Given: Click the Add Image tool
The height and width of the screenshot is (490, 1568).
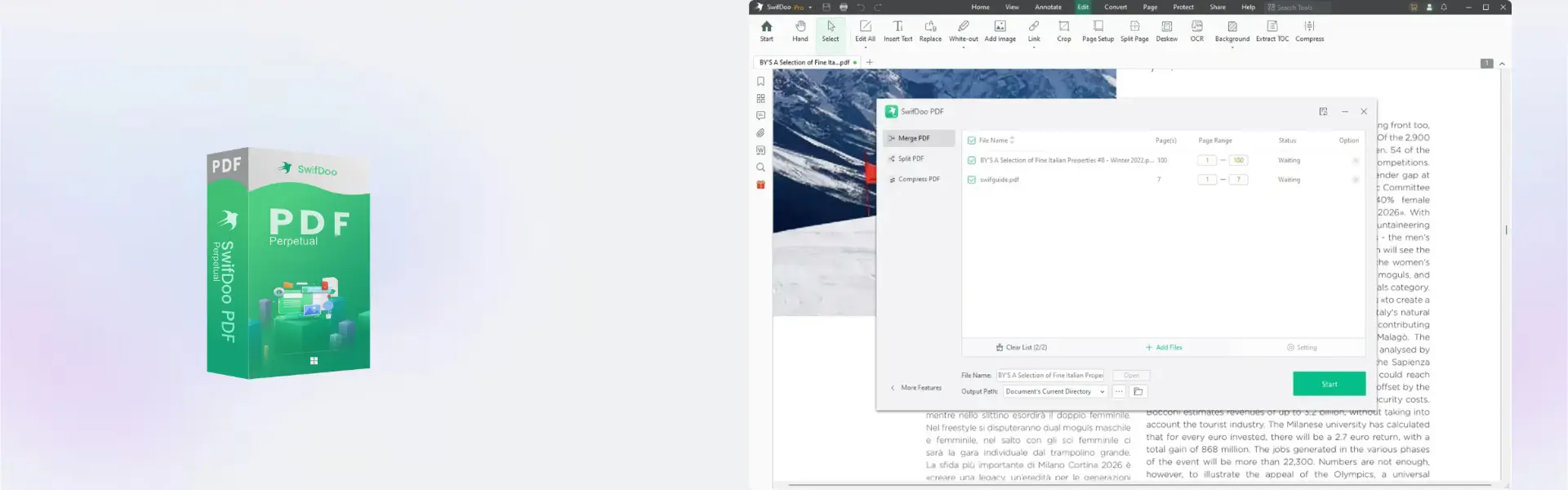Looking at the screenshot, I should coord(1000,31).
